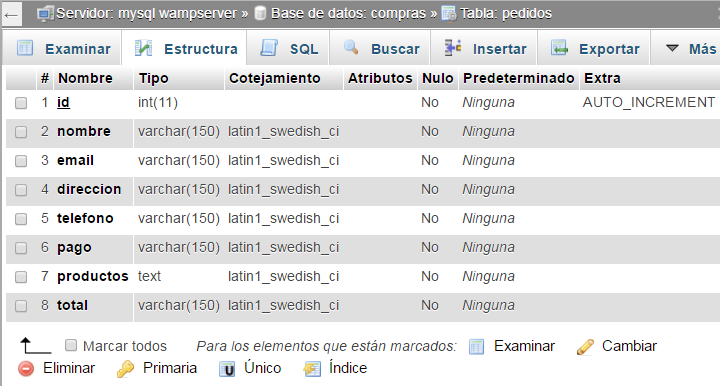Click the Insertar tab icon

pyautogui.click(x=453, y=47)
